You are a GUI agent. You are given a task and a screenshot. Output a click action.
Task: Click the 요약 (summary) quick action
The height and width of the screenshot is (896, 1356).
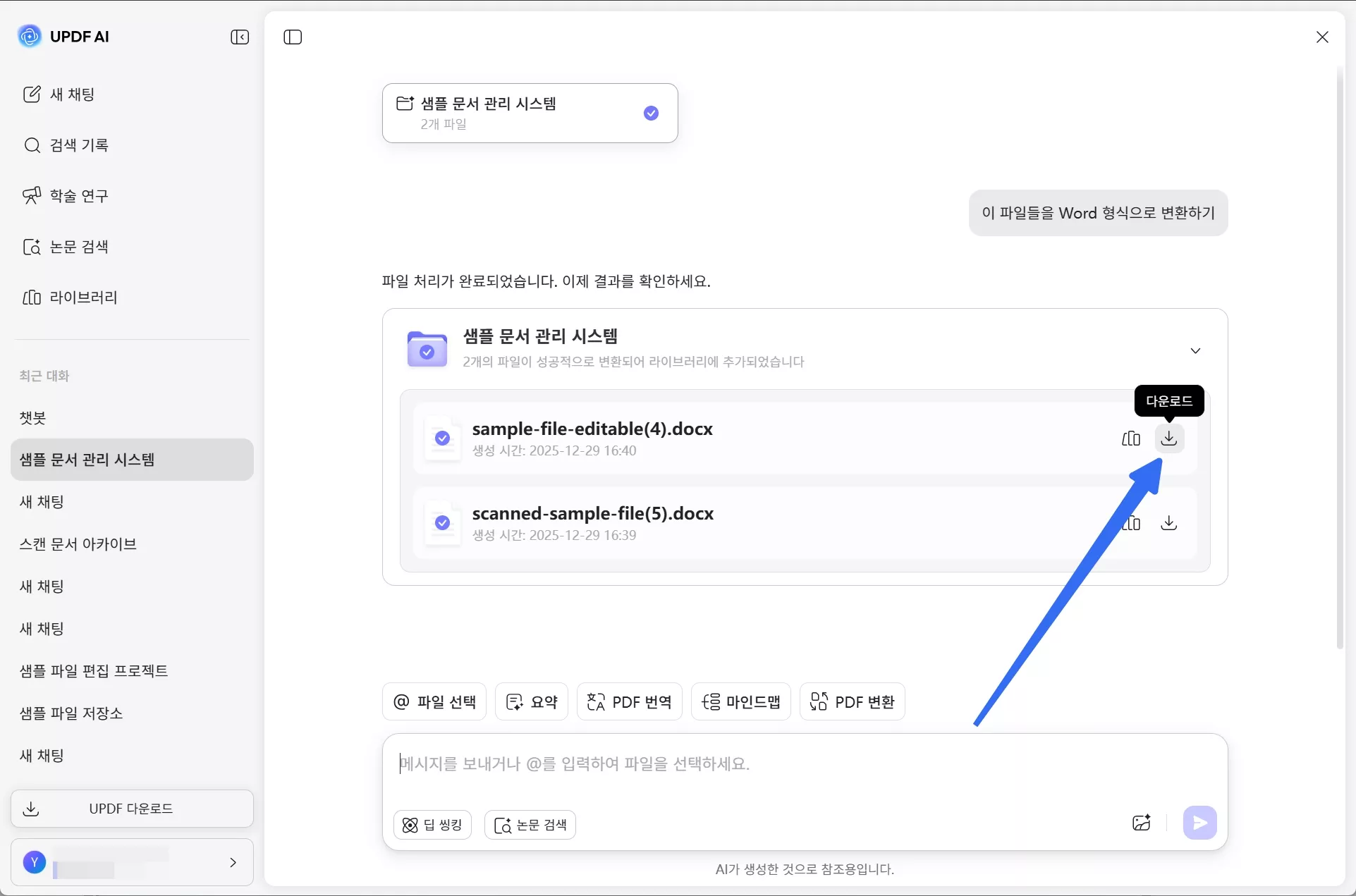531,701
